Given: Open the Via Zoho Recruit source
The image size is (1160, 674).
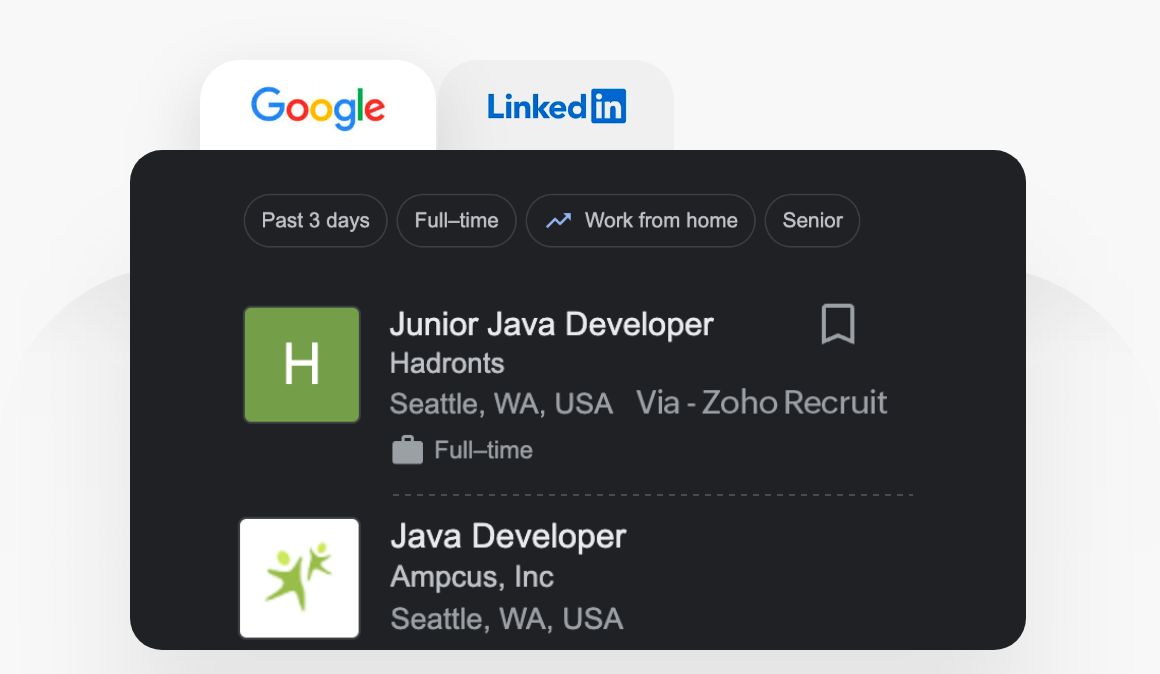Looking at the screenshot, I should 761,403.
